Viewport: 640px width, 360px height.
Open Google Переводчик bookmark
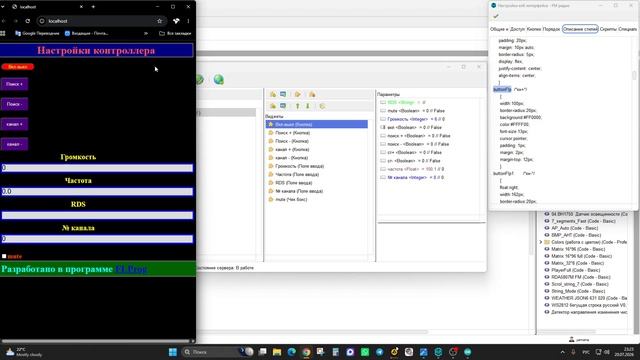37,33
